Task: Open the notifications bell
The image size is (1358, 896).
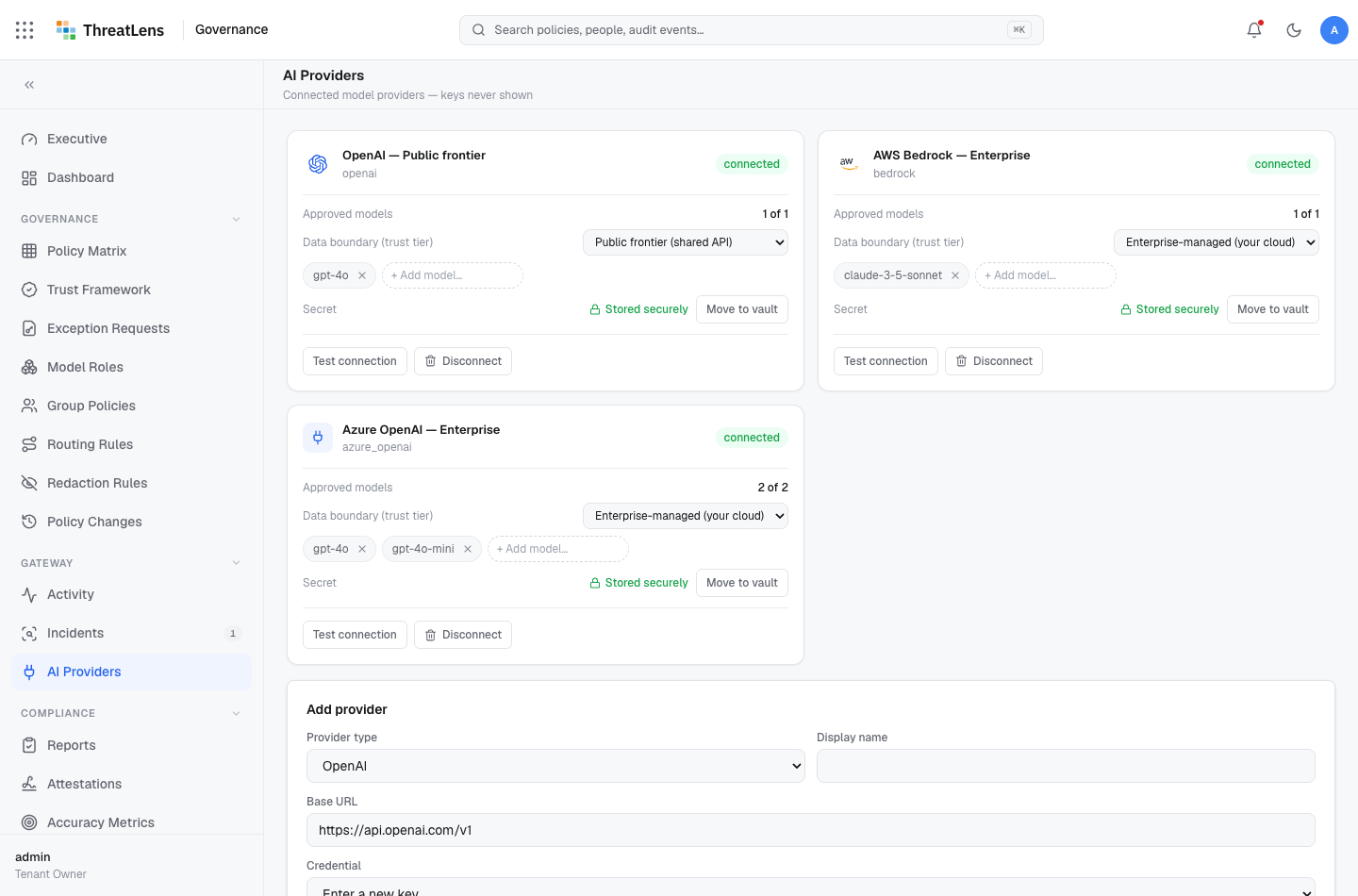Action: click(1254, 30)
